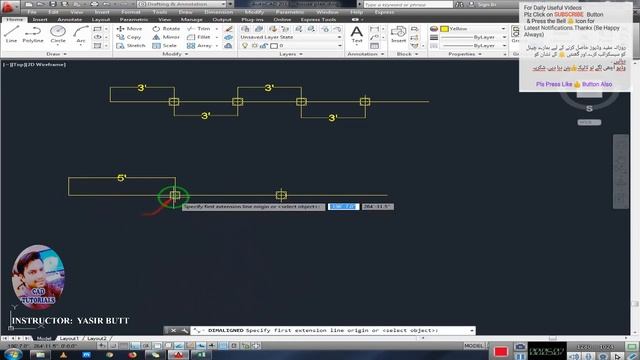Open the Trim tool dropdown arrow
This screenshot has height=360, width=640.
(x=217, y=29)
